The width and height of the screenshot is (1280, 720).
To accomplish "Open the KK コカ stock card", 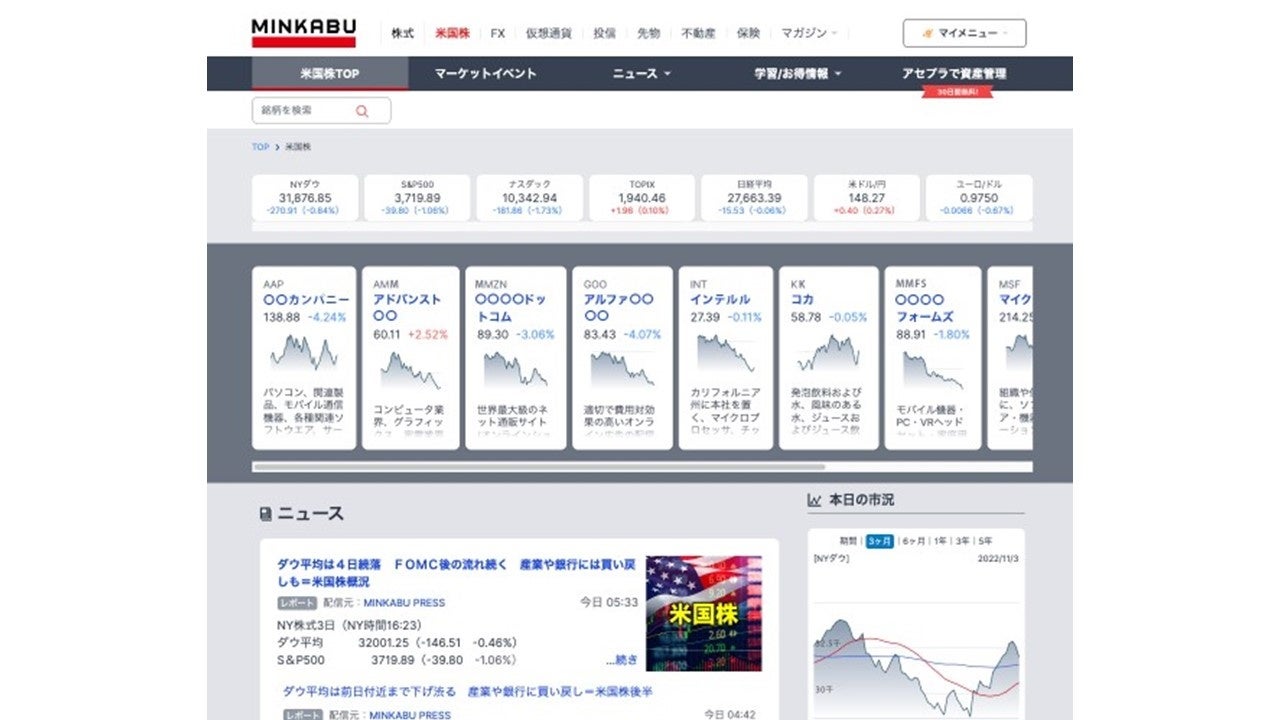I will pyautogui.click(x=829, y=357).
